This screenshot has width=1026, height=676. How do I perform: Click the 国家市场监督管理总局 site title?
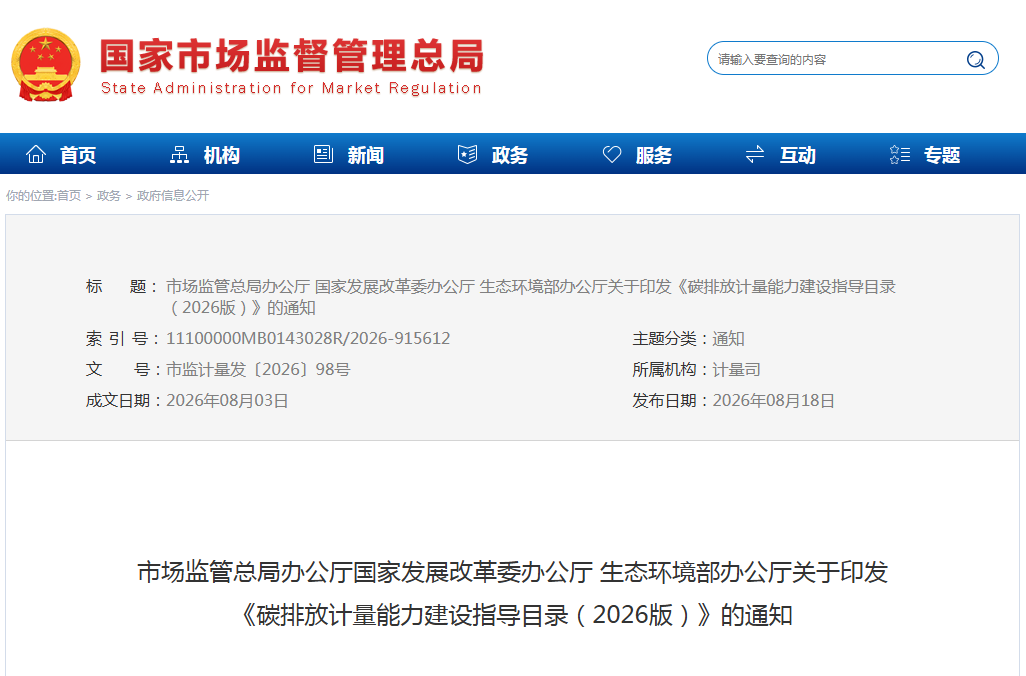tap(292, 55)
